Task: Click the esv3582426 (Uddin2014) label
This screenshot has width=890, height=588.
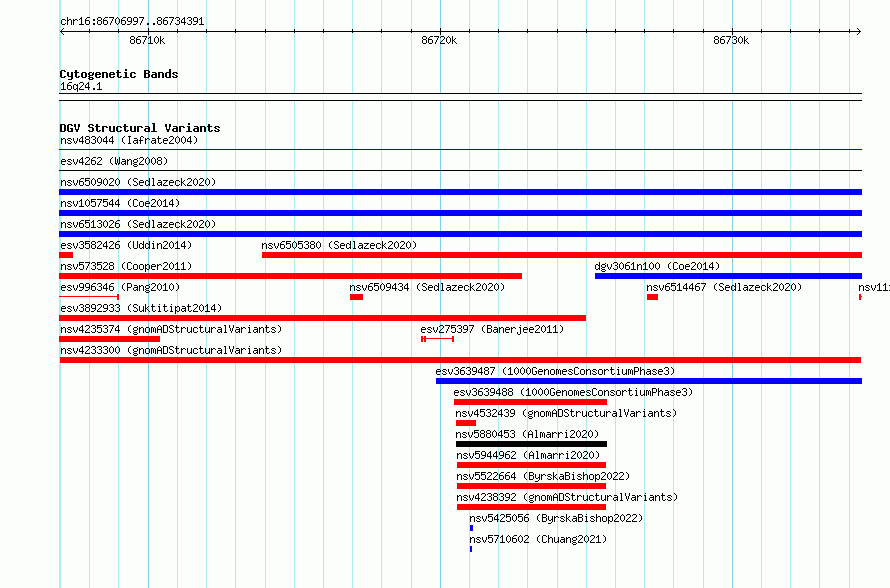Action: point(126,245)
